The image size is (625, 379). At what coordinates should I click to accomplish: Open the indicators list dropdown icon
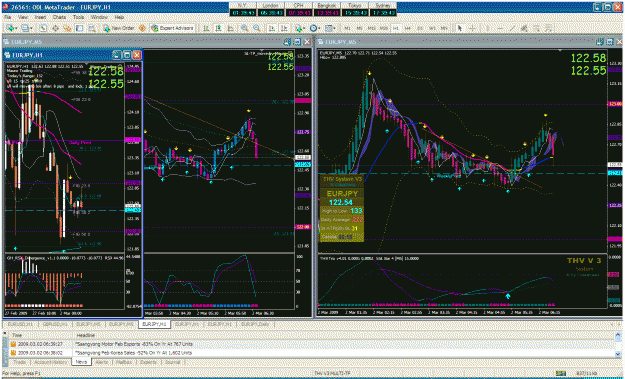(299, 28)
